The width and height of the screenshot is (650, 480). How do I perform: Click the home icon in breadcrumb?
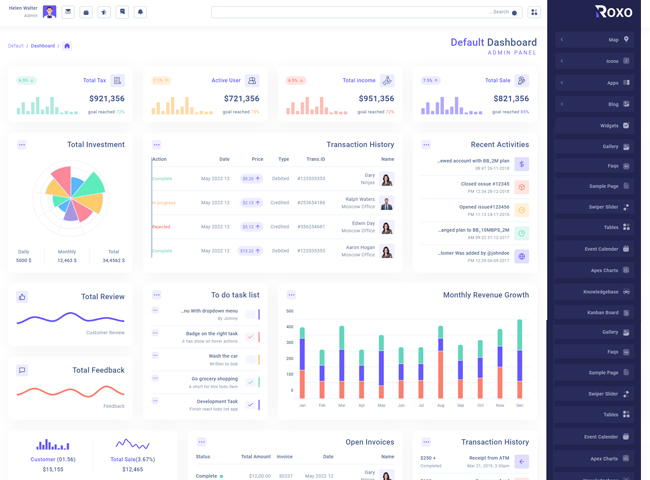pyautogui.click(x=67, y=46)
